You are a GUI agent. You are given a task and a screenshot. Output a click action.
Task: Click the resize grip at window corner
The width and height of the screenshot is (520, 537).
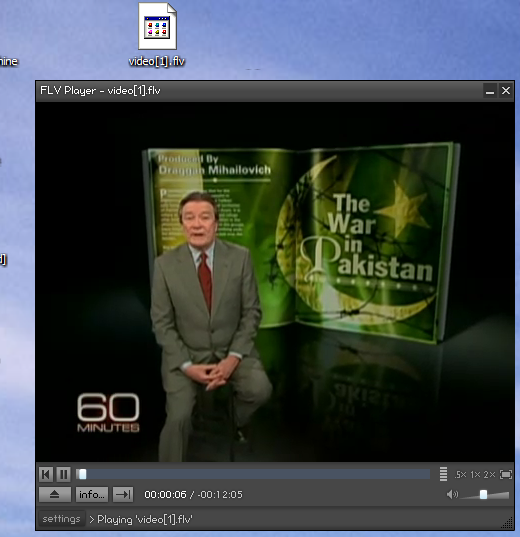(508, 523)
